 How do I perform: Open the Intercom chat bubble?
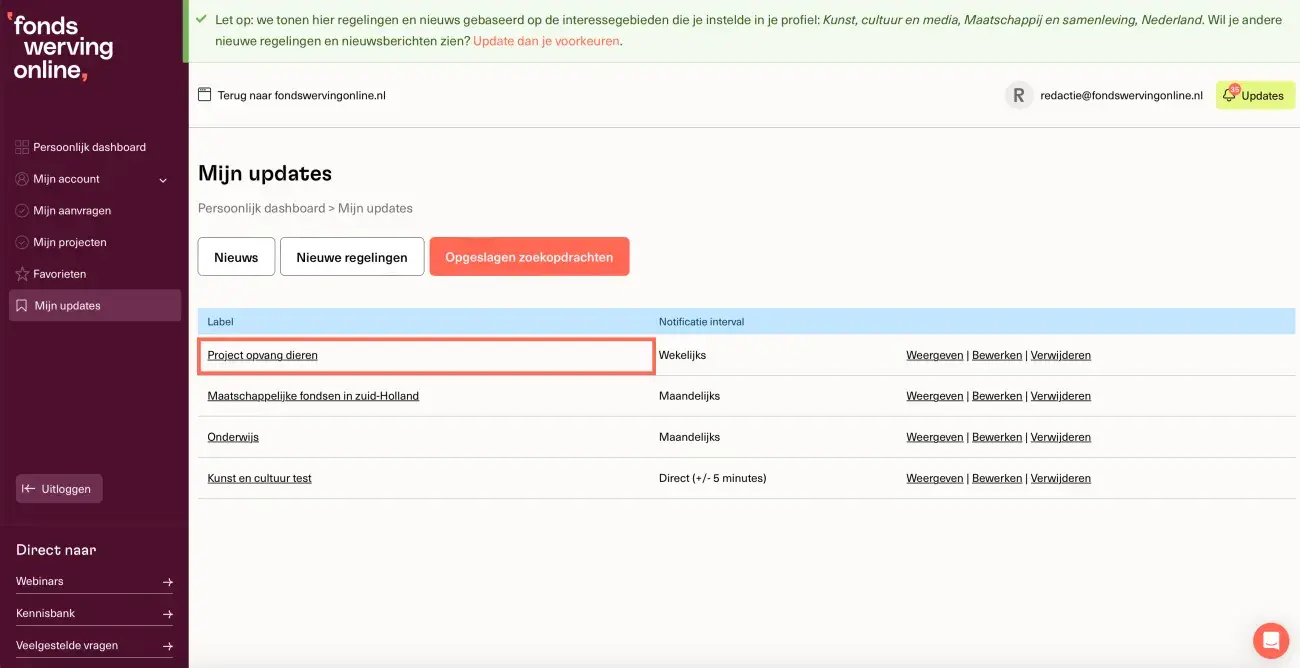tap(1270, 640)
